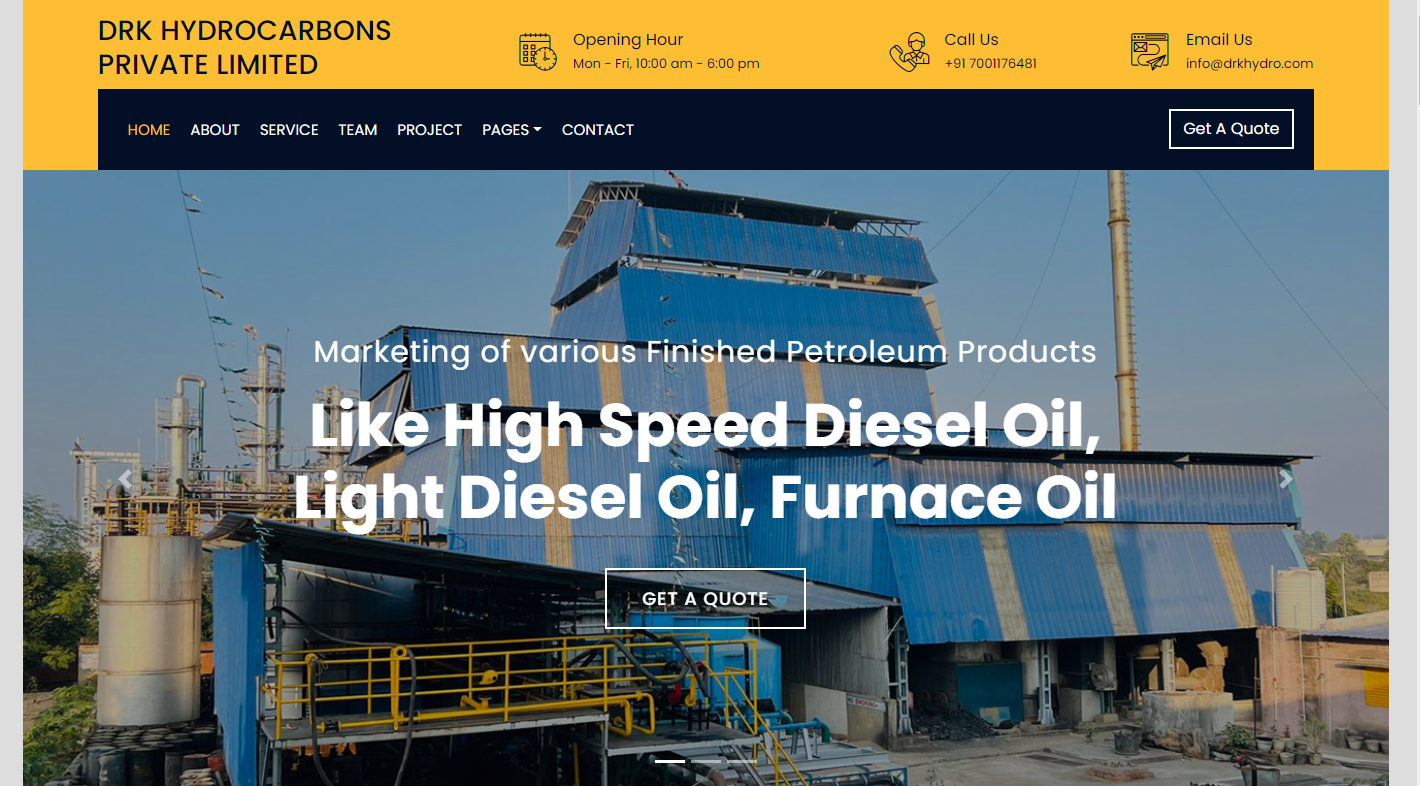The image size is (1420, 786).
Task: Click GET A QUOTE hero button
Action: pos(705,599)
